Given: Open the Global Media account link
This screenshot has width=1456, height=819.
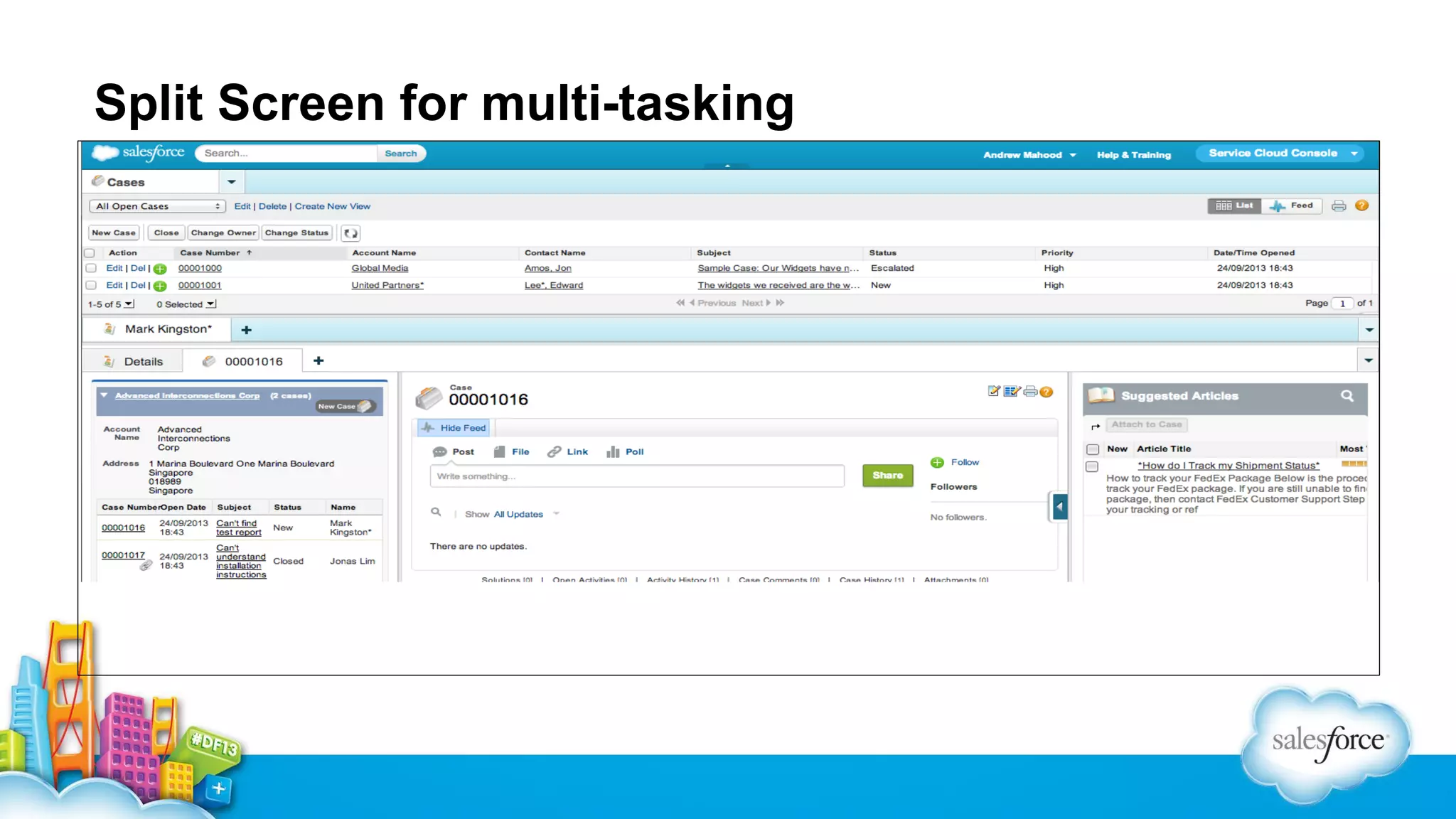Looking at the screenshot, I should point(380,269).
